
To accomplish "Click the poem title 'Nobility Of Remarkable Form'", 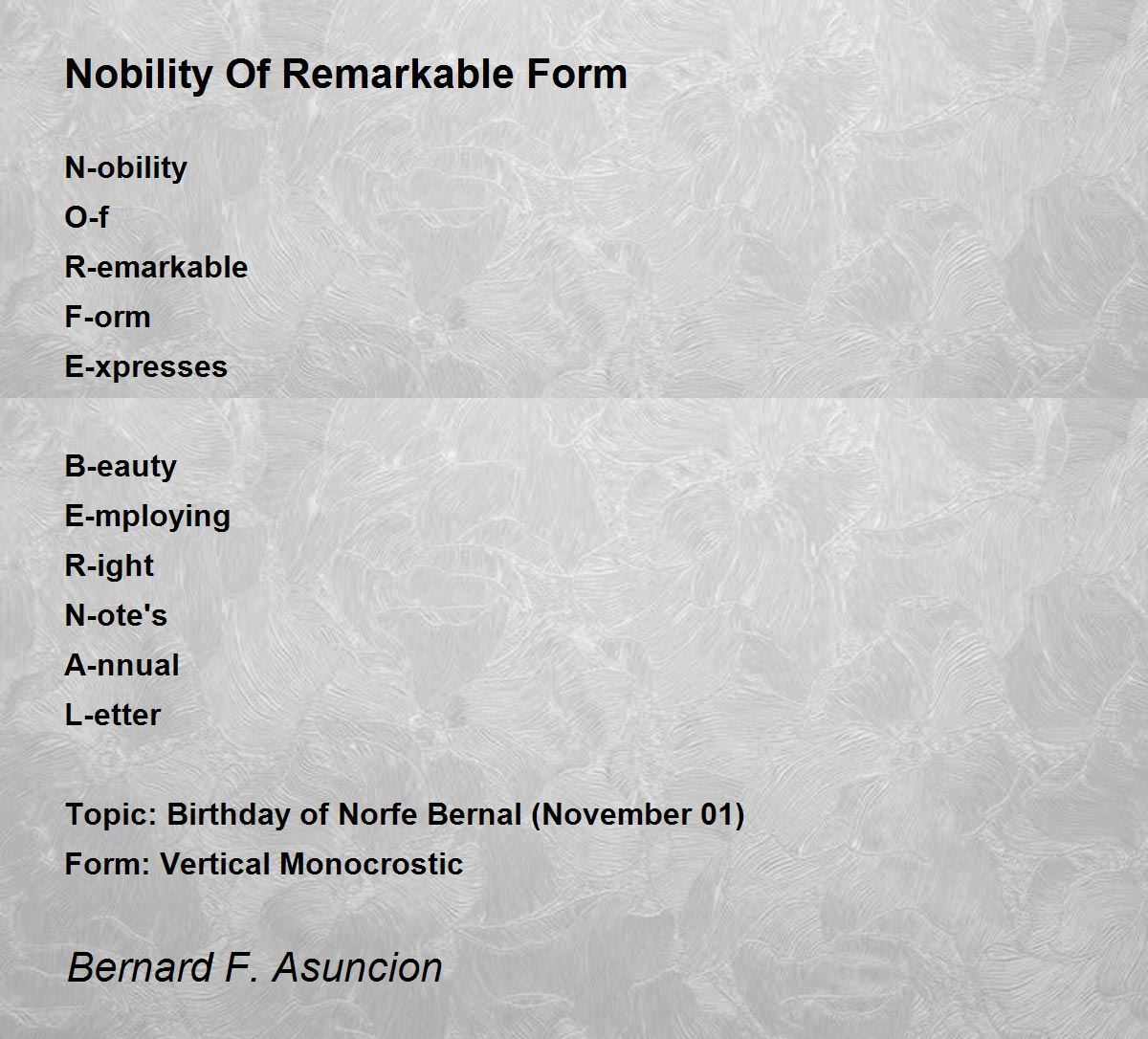I will 346,75.
